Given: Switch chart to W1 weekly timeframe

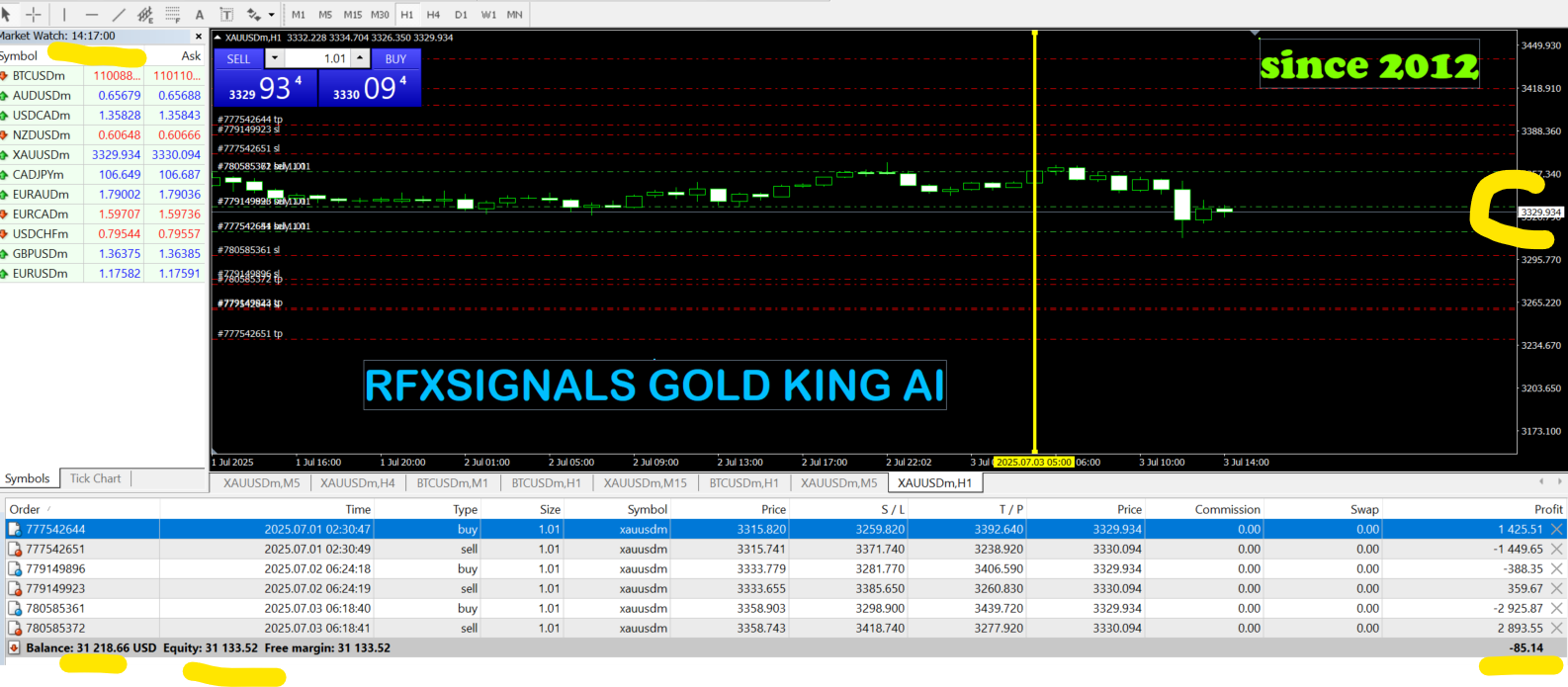Looking at the screenshot, I should point(488,15).
